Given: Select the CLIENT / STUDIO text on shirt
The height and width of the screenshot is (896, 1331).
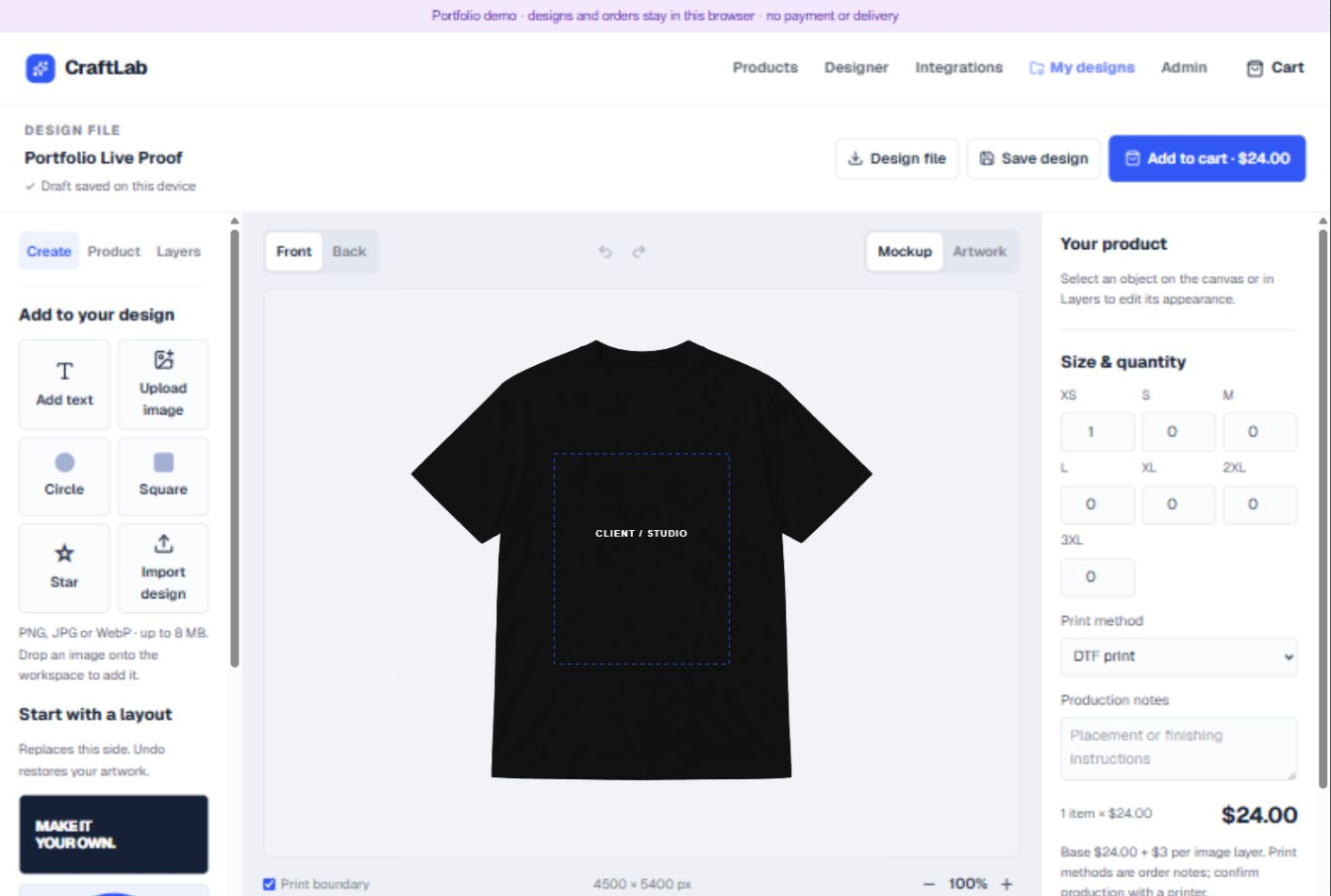Looking at the screenshot, I should (641, 534).
